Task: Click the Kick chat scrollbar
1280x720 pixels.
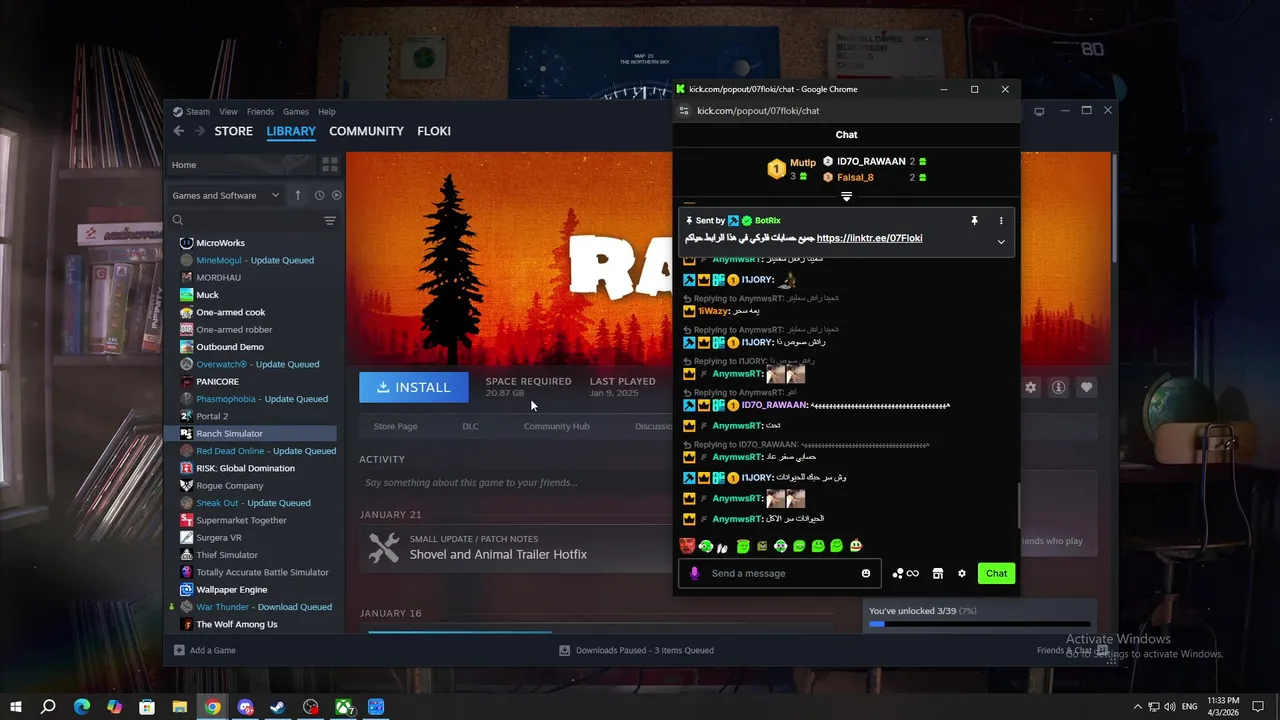Action: (1018, 505)
